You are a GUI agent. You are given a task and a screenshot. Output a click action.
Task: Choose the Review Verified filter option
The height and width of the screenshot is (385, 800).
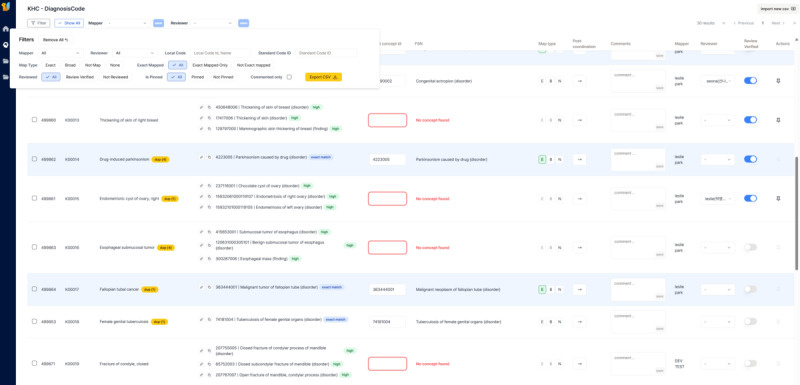tap(80, 77)
